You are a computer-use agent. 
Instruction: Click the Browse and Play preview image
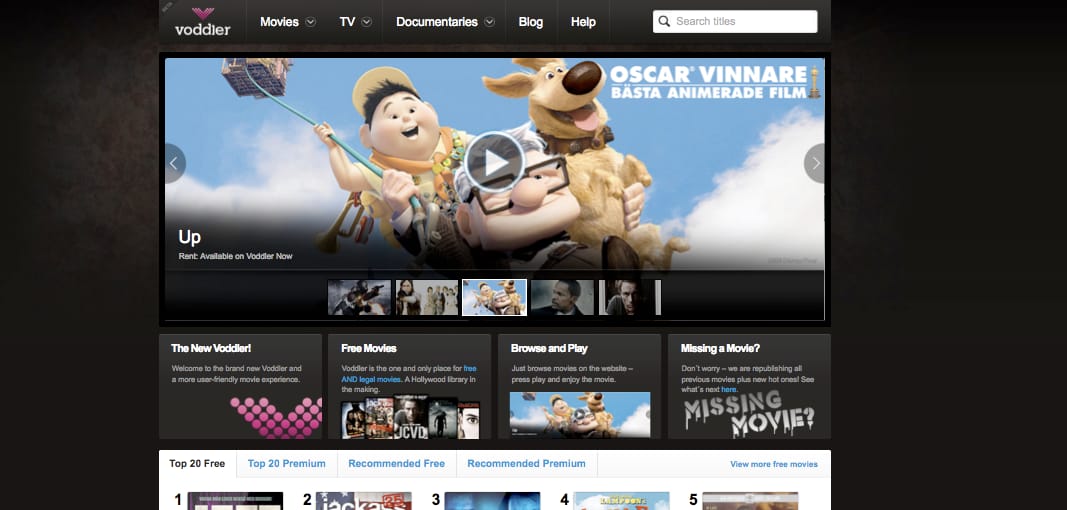tap(580, 415)
